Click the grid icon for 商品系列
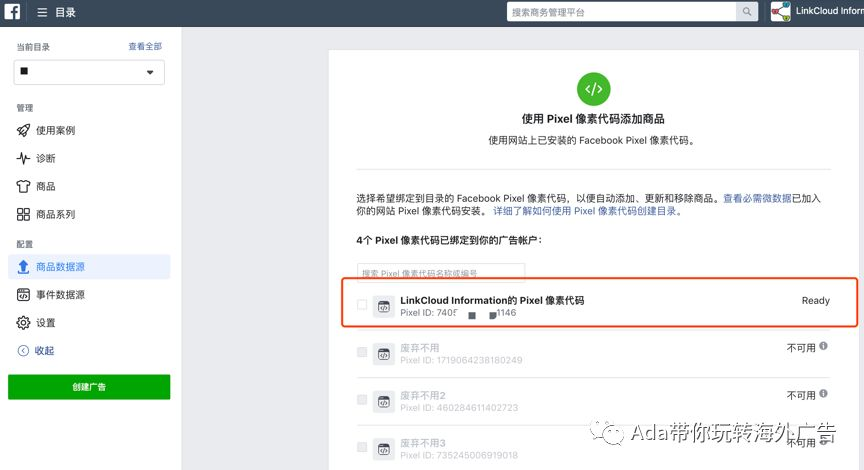 pos(23,214)
